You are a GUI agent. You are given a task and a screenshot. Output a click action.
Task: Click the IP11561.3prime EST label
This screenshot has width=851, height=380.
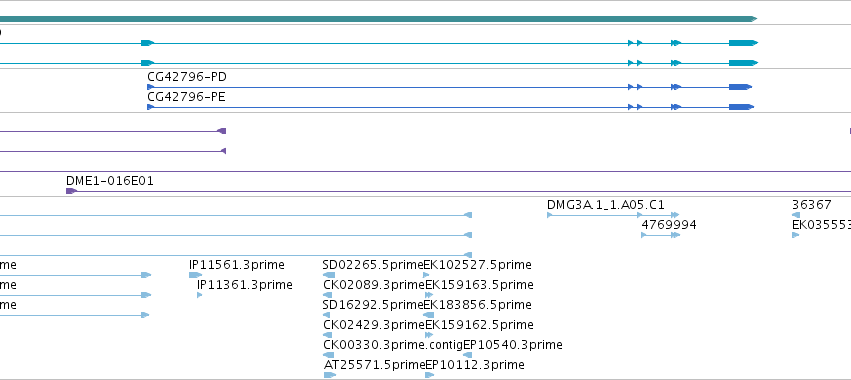[x=237, y=265]
